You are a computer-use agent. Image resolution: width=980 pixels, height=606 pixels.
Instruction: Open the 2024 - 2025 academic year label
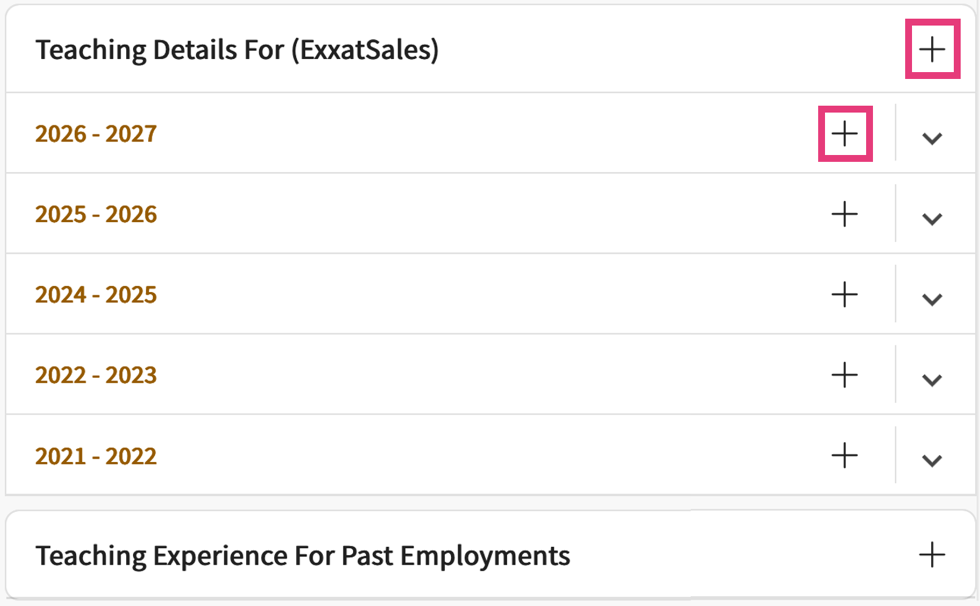pyautogui.click(x=96, y=295)
